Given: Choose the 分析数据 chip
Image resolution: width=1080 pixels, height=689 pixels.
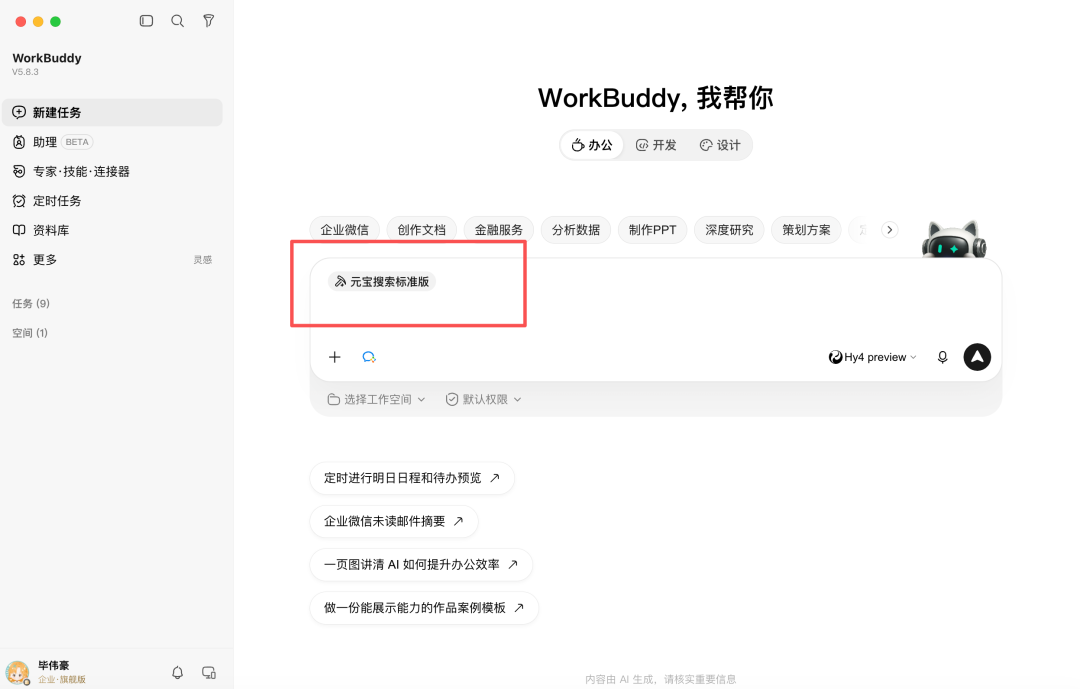Looking at the screenshot, I should (x=576, y=230).
